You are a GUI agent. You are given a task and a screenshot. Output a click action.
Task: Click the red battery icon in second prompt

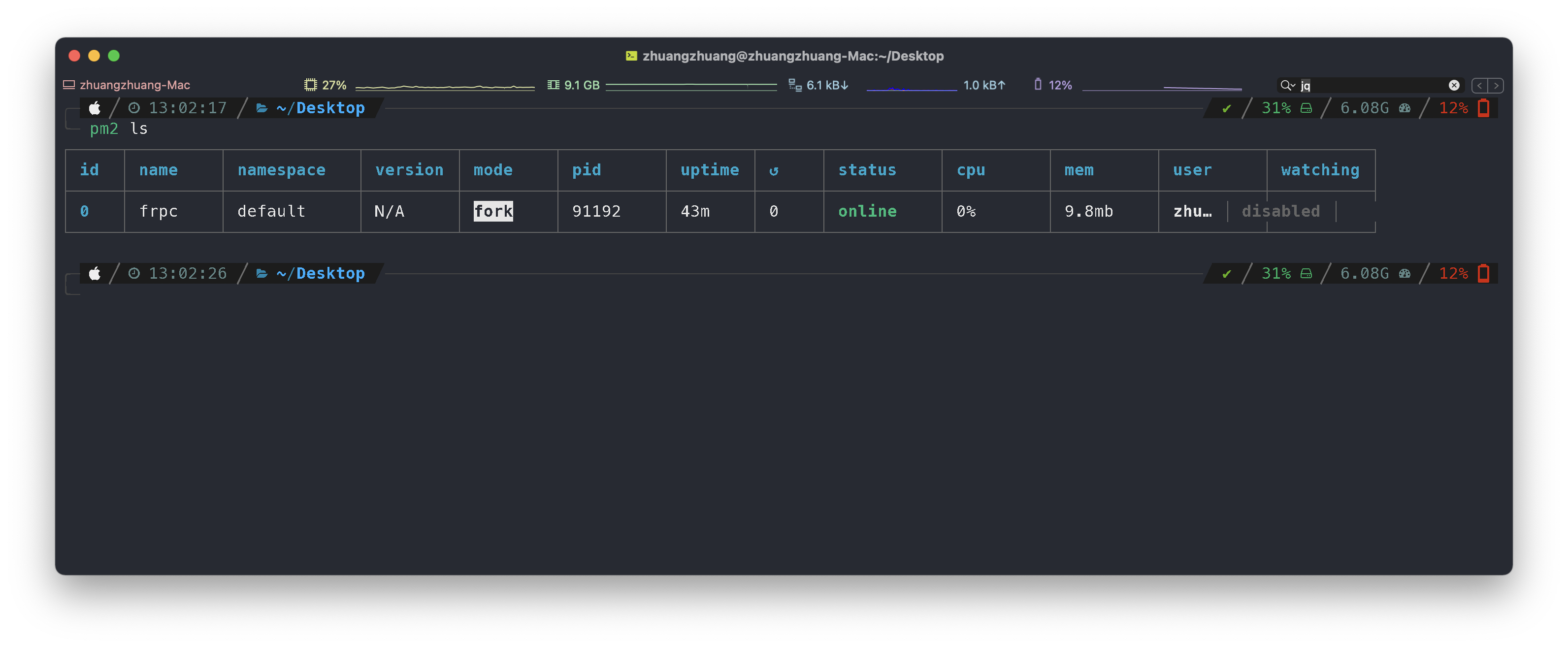tap(1484, 274)
